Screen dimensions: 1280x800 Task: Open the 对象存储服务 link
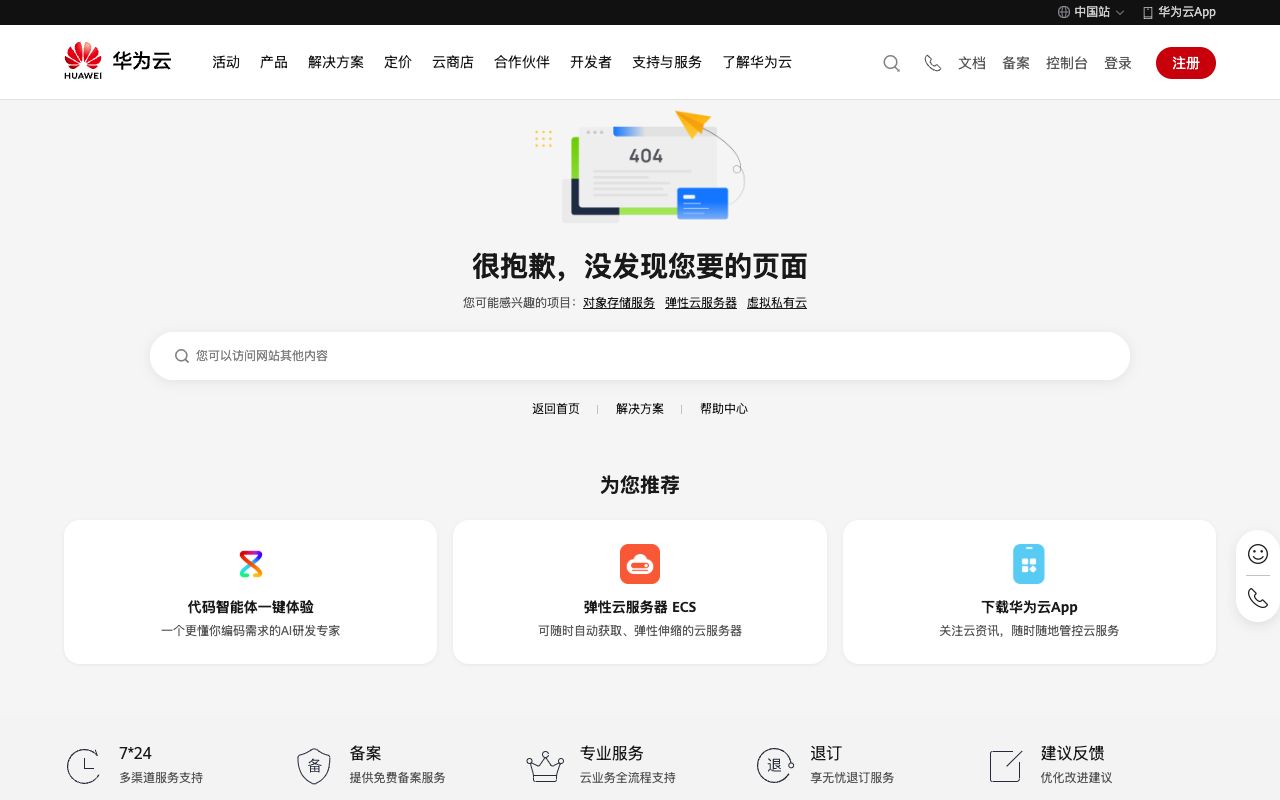click(619, 302)
